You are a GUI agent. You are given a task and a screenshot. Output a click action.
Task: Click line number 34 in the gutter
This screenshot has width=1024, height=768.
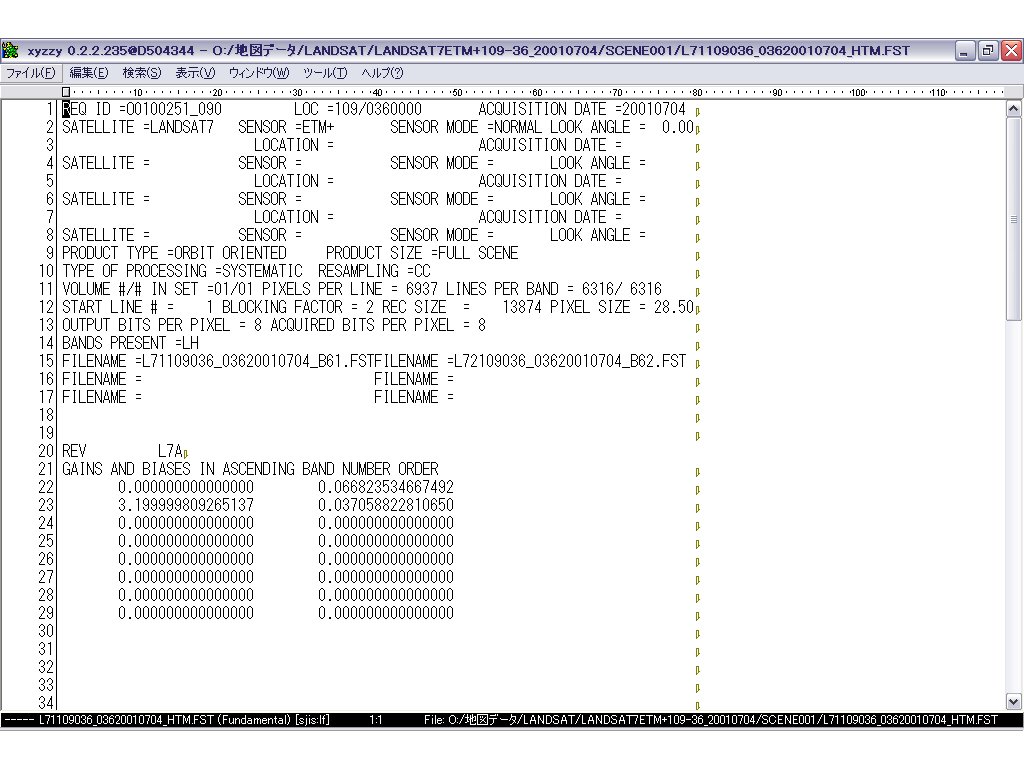point(46,703)
